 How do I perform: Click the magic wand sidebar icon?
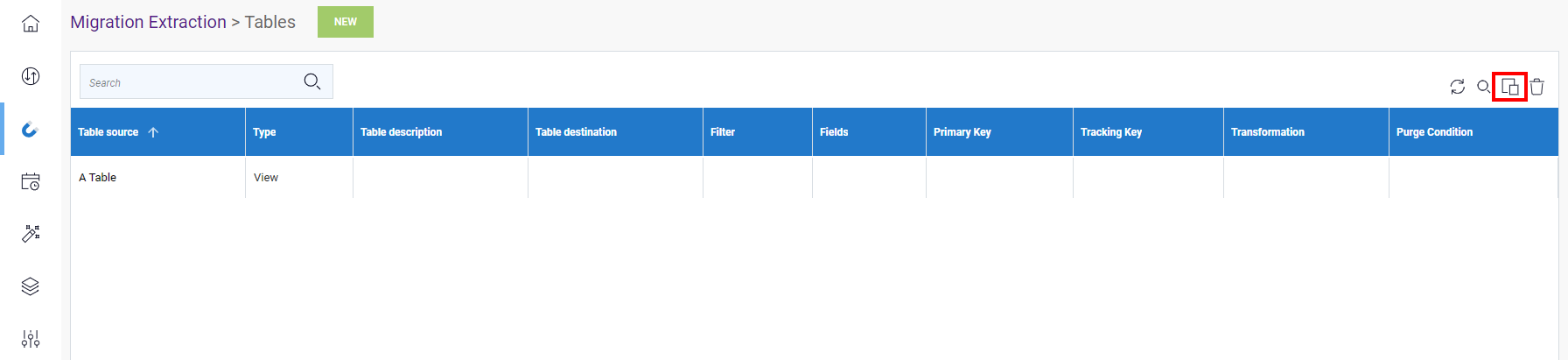(x=31, y=234)
